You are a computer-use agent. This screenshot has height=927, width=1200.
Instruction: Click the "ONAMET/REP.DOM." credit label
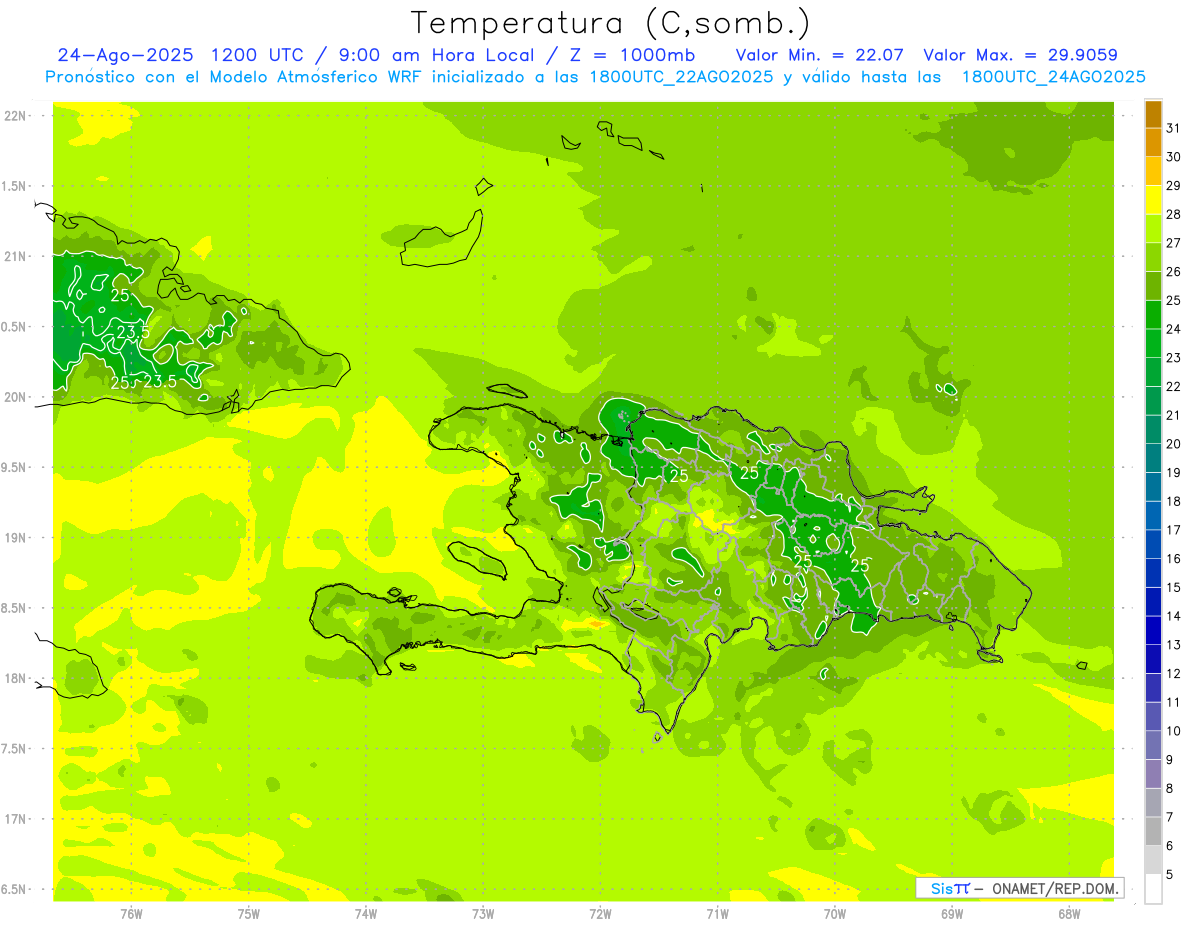click(x=1055, y=888)
